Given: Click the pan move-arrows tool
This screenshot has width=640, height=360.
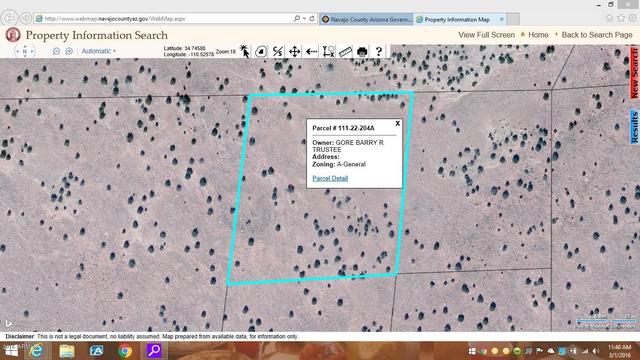Looking at the screenshot, I should (x=294, y=51).
